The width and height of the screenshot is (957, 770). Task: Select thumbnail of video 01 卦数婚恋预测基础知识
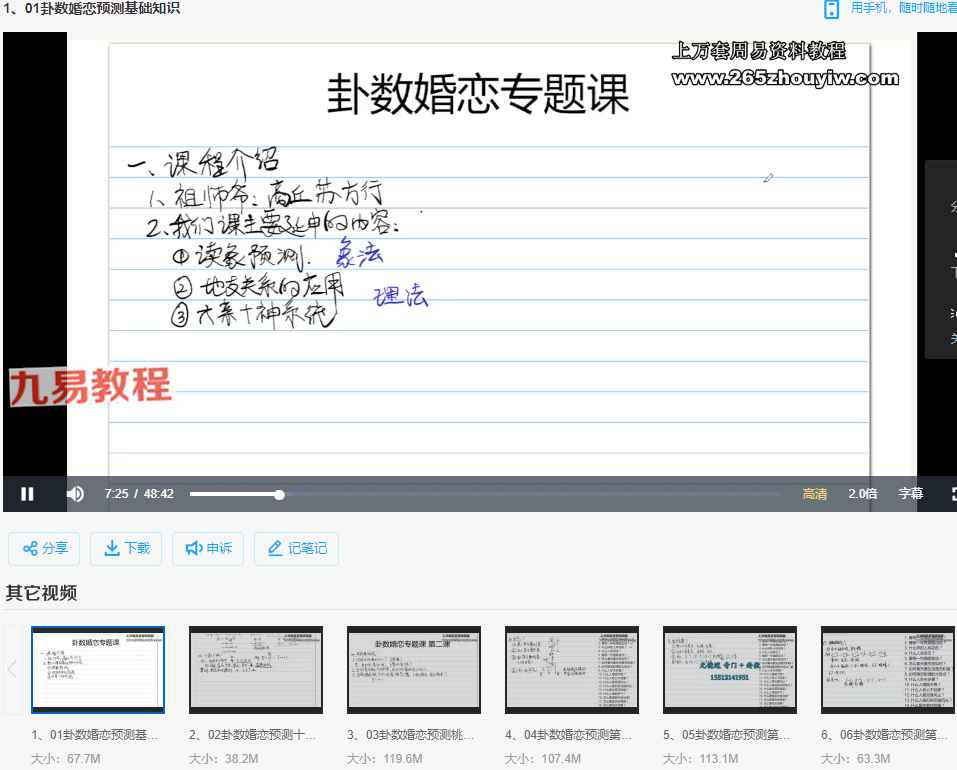point(98,669)
